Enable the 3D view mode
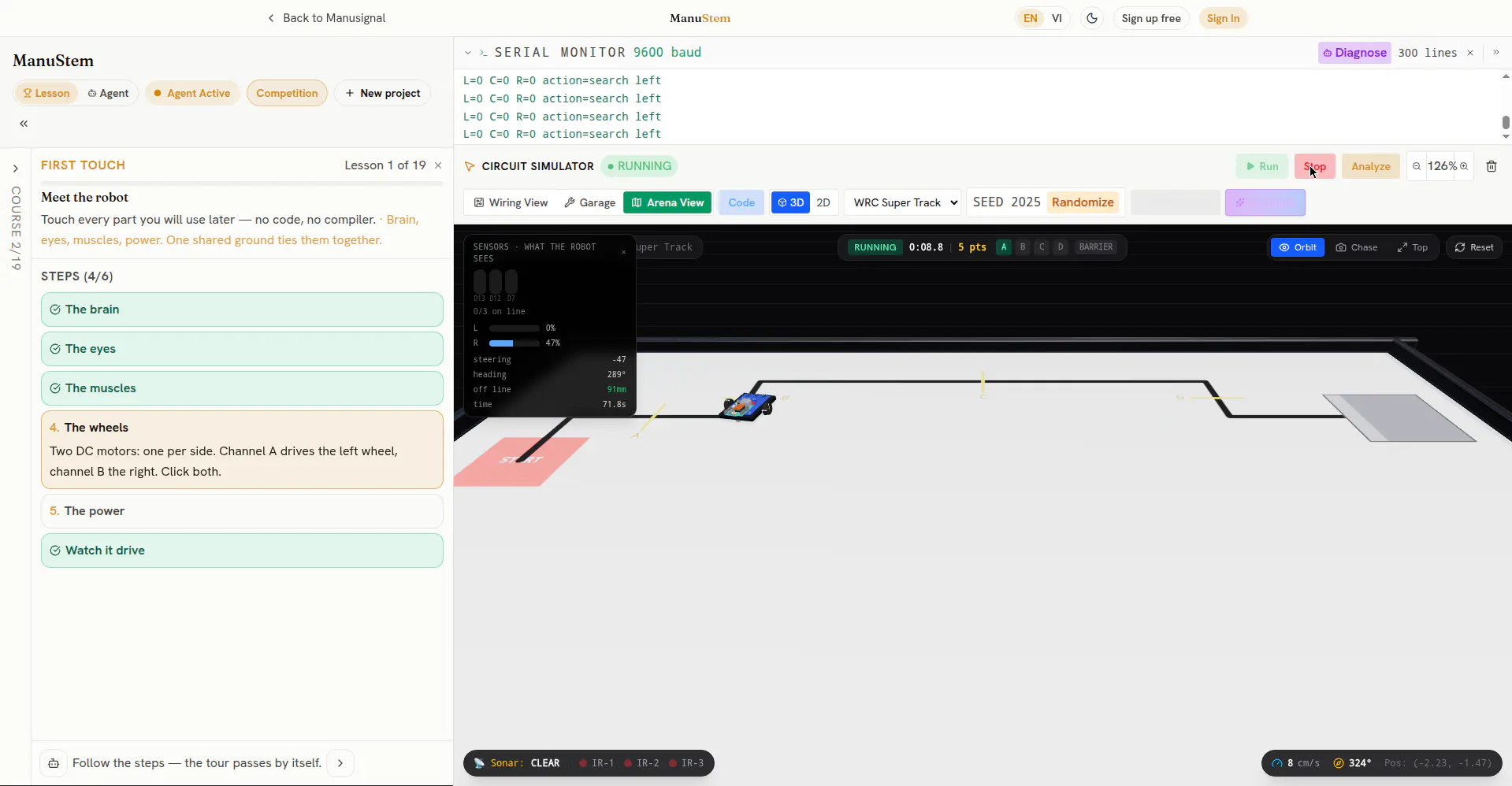 [x=790, y=202]
